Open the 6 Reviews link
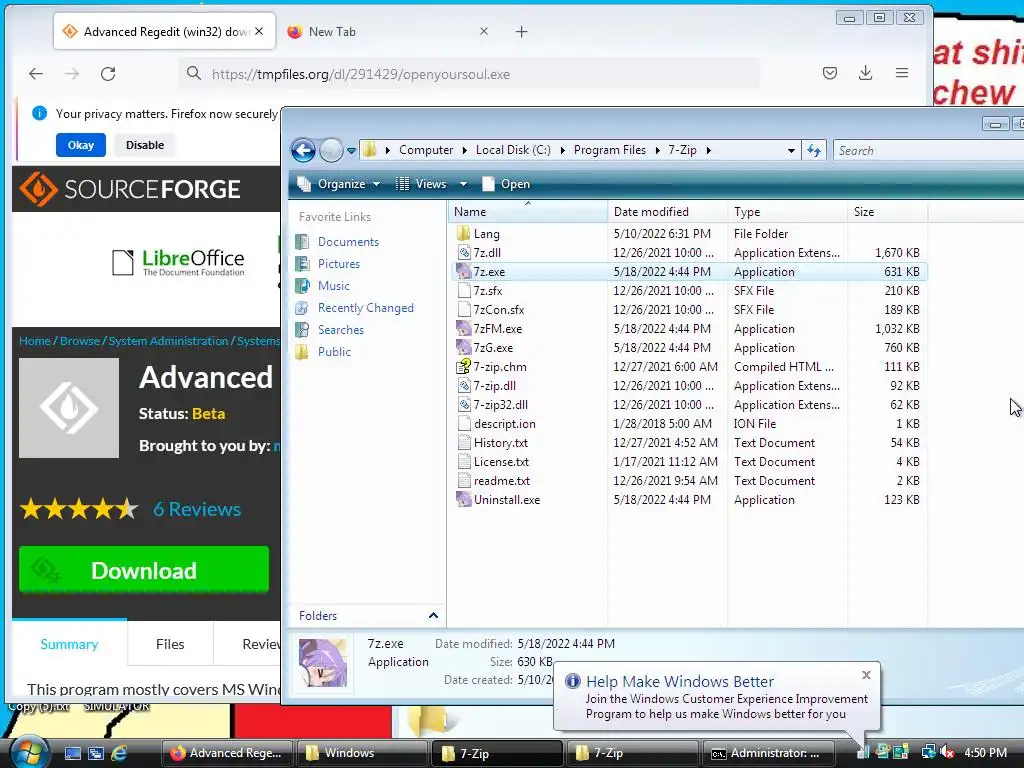This screenshot has width=1024, height=768. point(197,509)
